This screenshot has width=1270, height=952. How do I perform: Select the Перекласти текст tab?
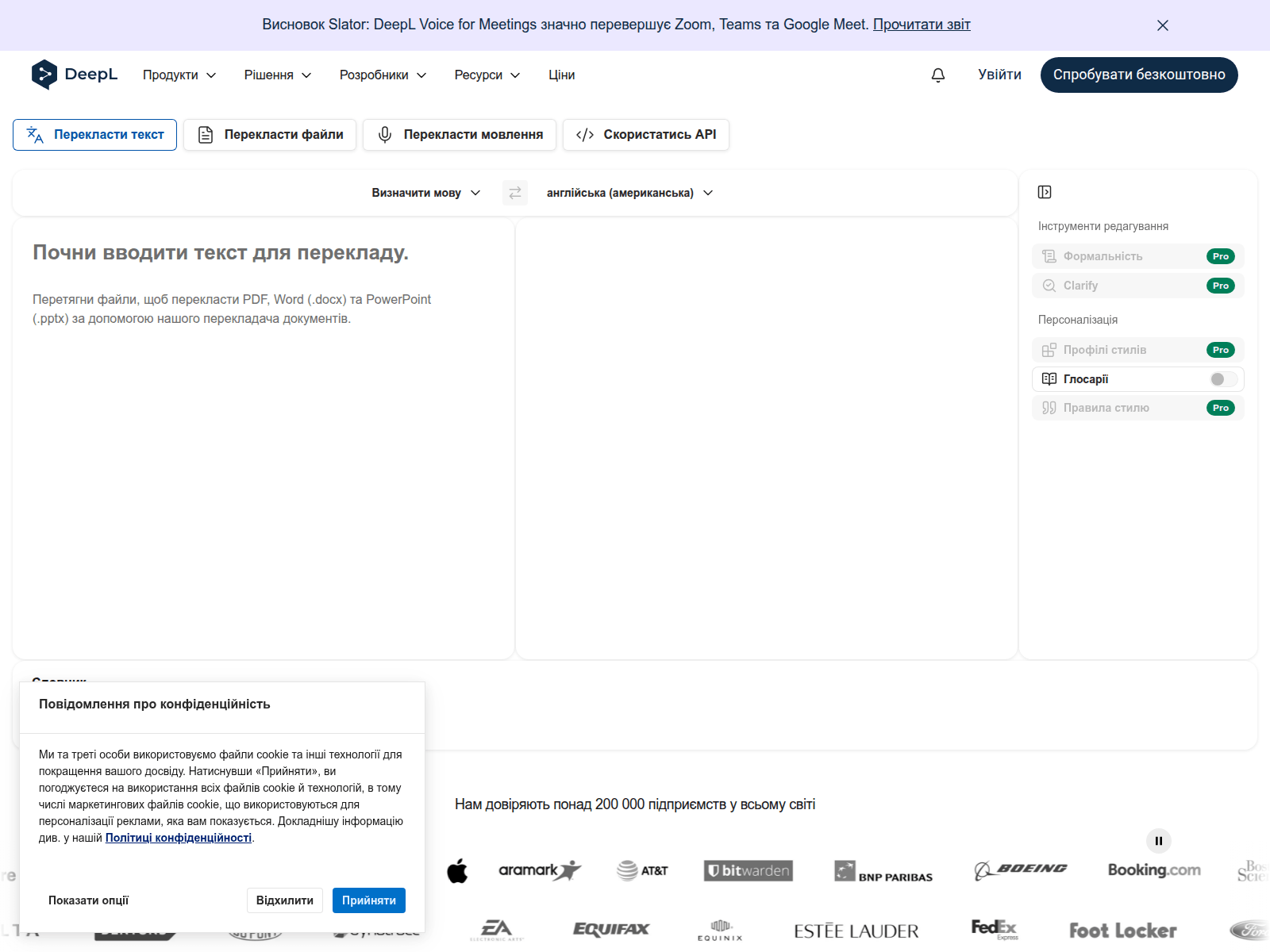click(x=94, y=135)
